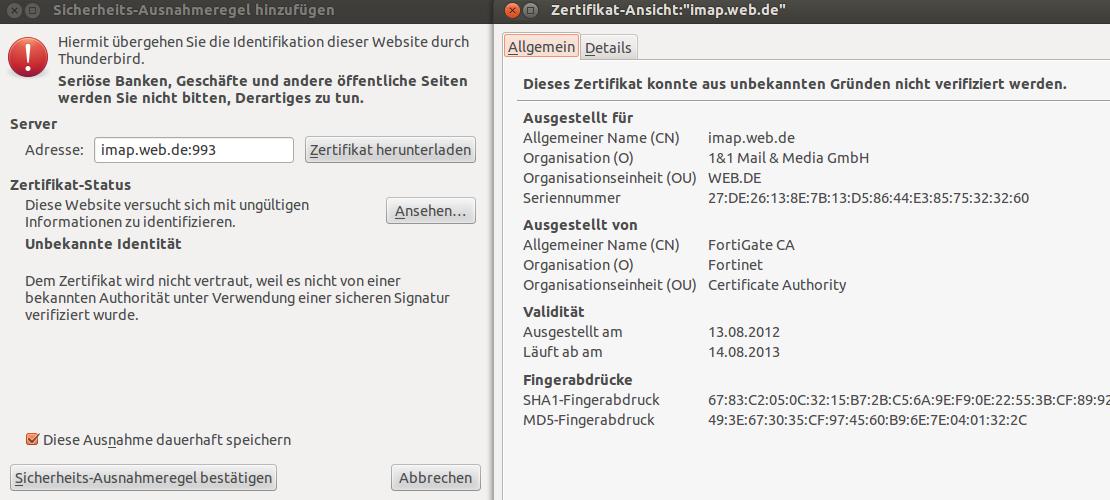Click the 'Fingerabdrücke' heading
The image size is (1110, 500).
point(578,380)
